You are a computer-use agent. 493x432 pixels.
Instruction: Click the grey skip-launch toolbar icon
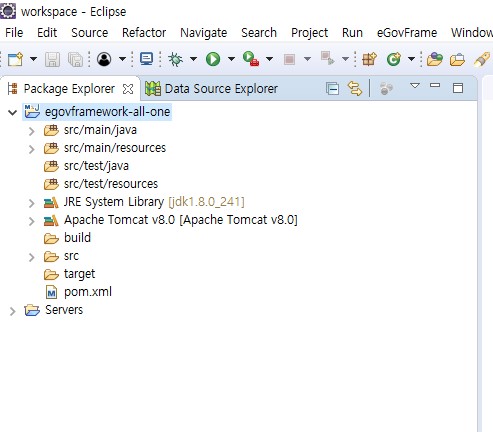[327, 59]
